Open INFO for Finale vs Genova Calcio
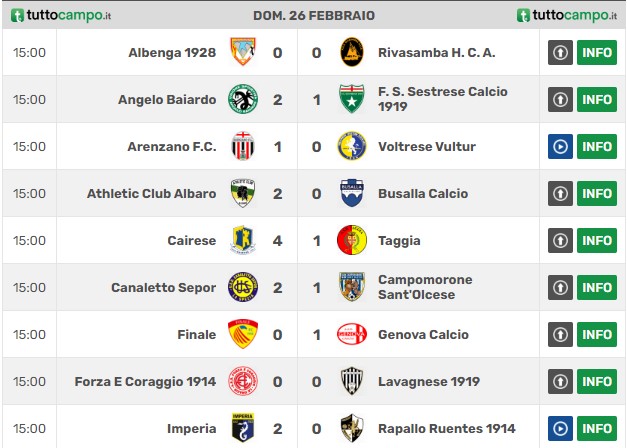 597,334
